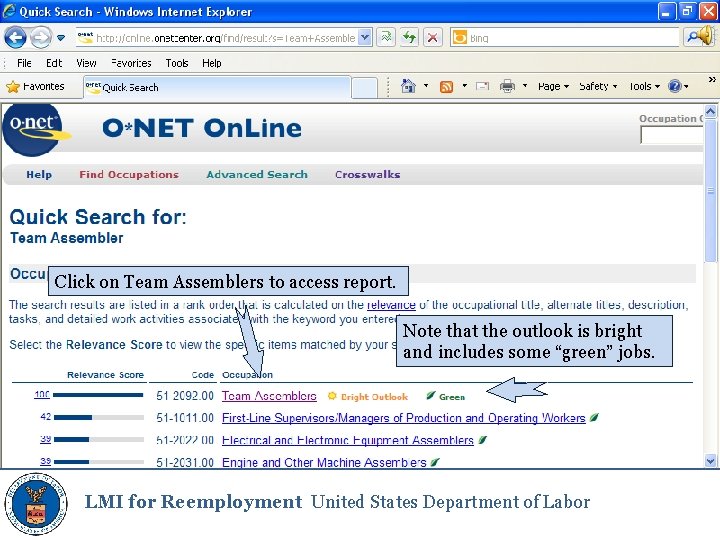Click the code 51-1011.00 text
The height and width of the screenshot is (540, 720).
pyautogui.click(x=185, y=418)
